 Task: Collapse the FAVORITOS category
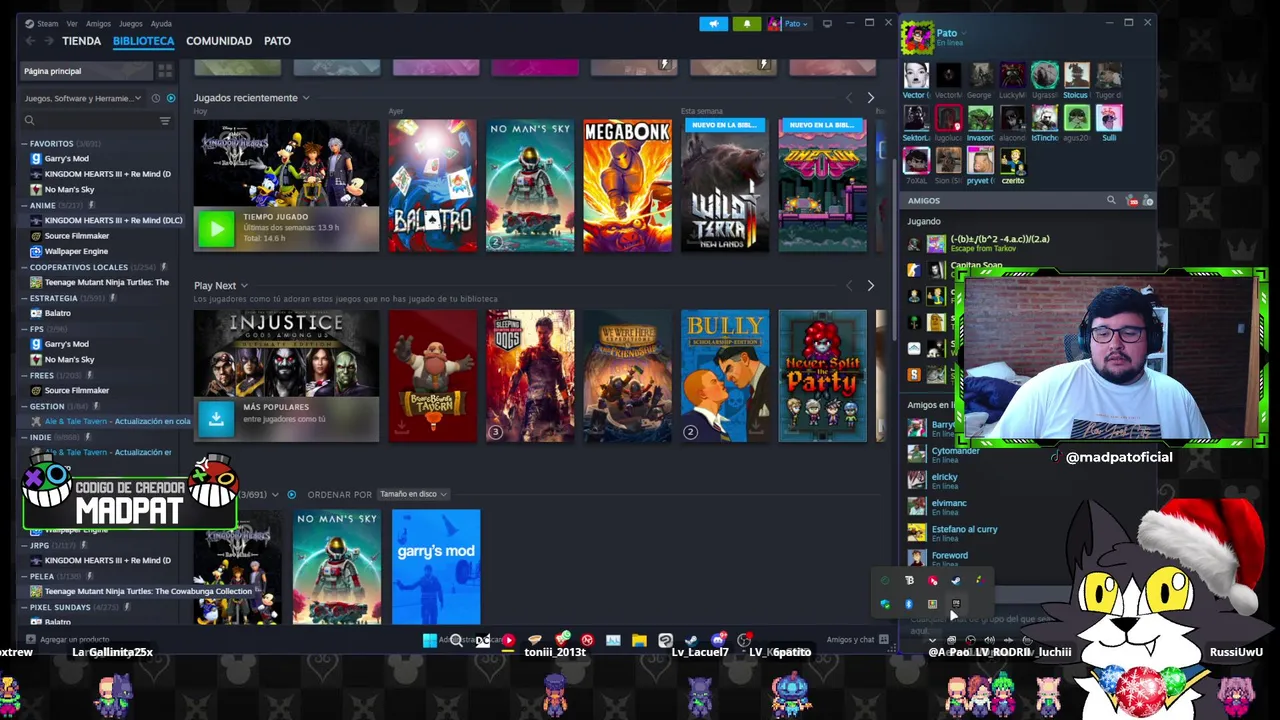pyautogui.click(x=24, y=144)
